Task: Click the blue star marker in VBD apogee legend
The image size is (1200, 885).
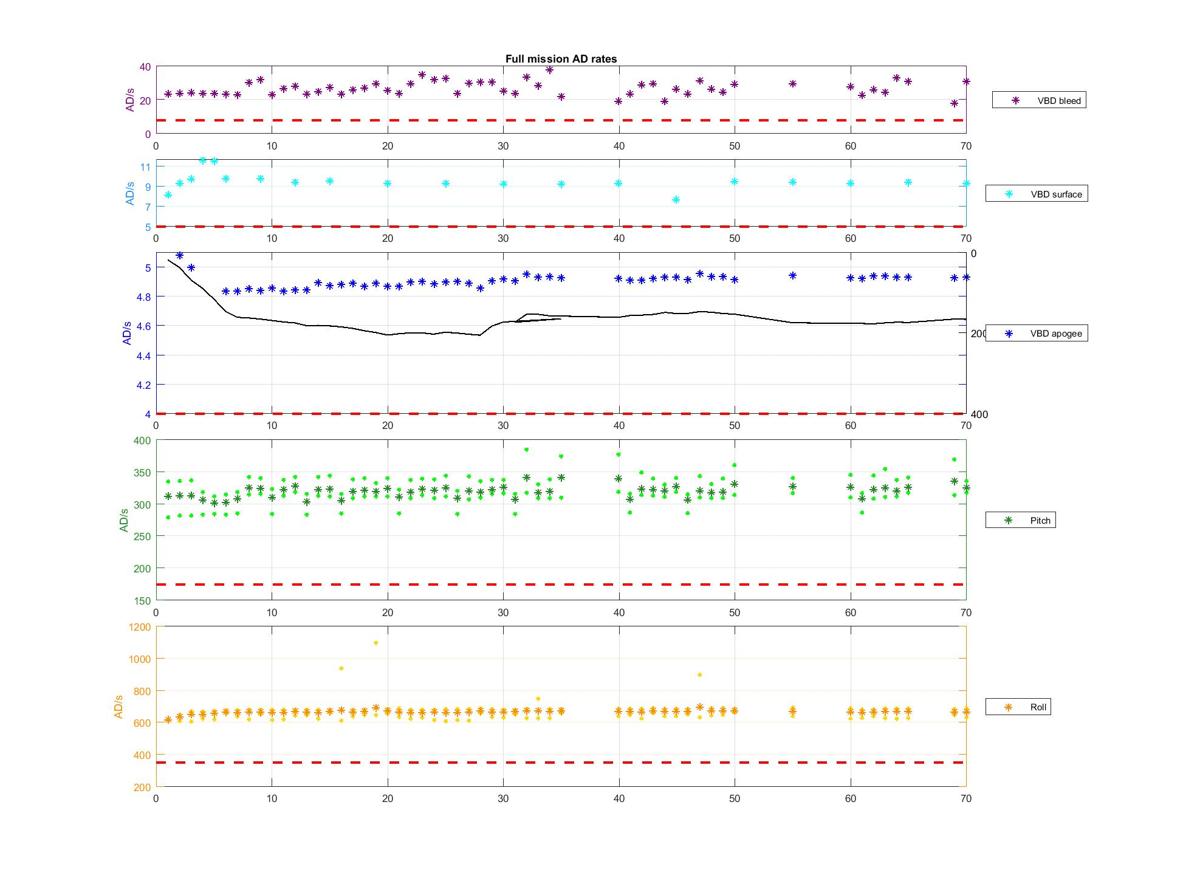Action: [x=1008, y=334]
